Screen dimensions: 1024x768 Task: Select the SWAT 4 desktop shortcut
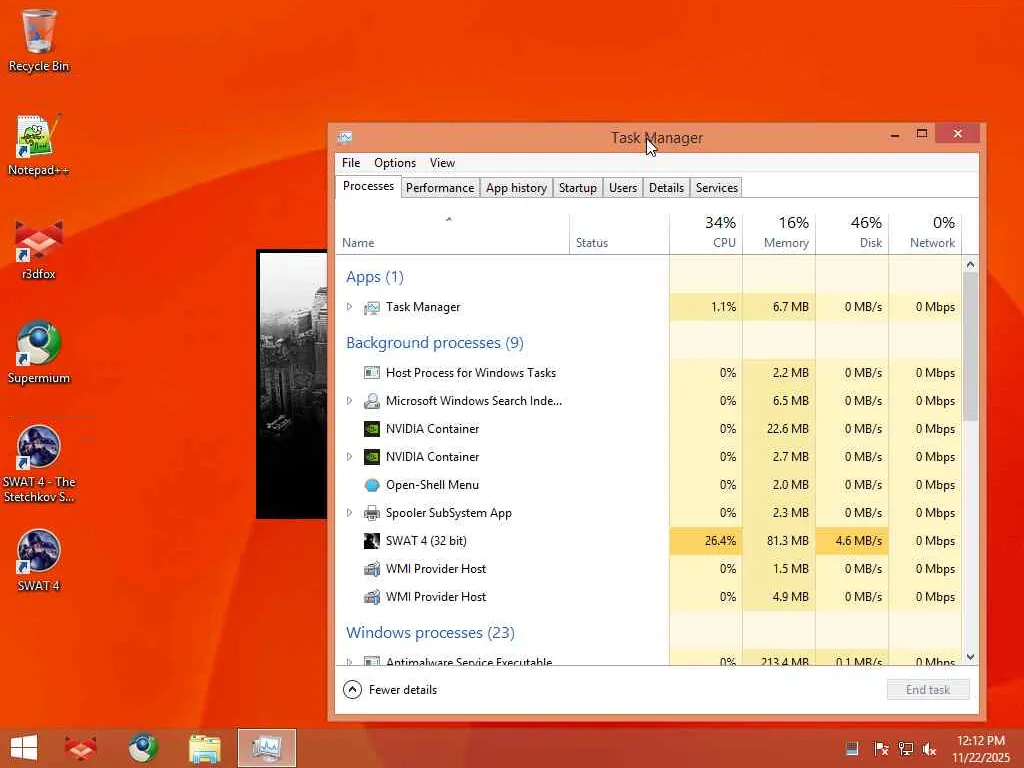39,560
